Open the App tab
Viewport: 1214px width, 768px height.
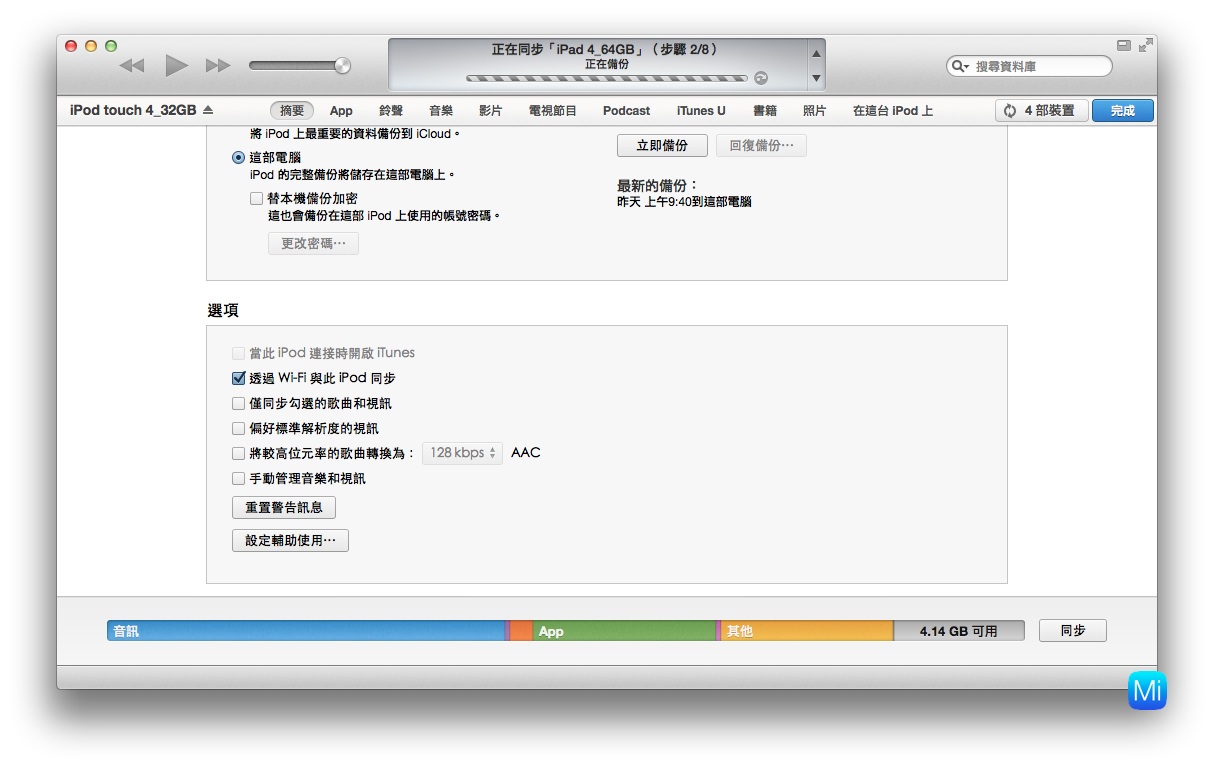341,111
